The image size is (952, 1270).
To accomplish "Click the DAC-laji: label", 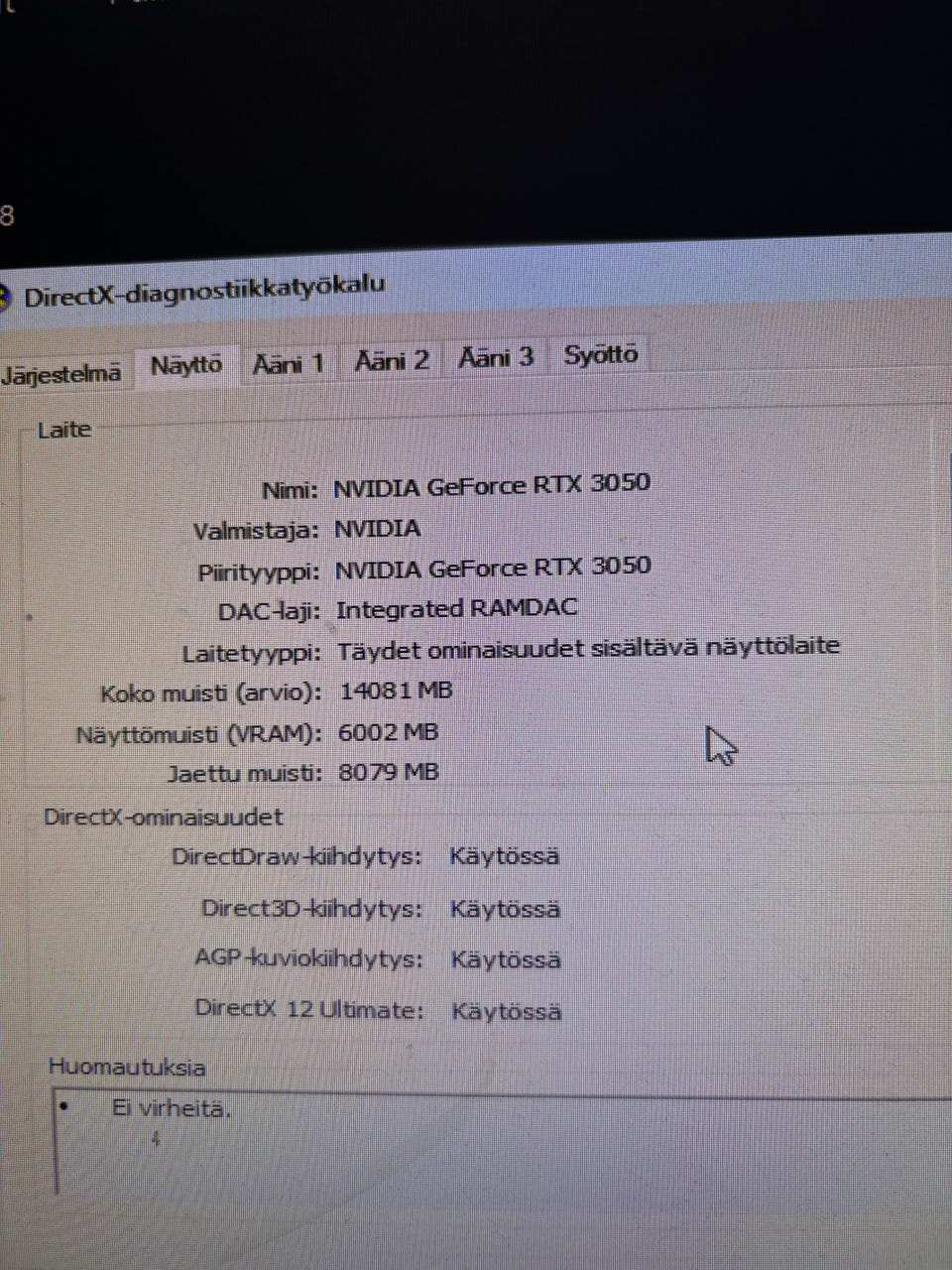I will tap(269, 611).
